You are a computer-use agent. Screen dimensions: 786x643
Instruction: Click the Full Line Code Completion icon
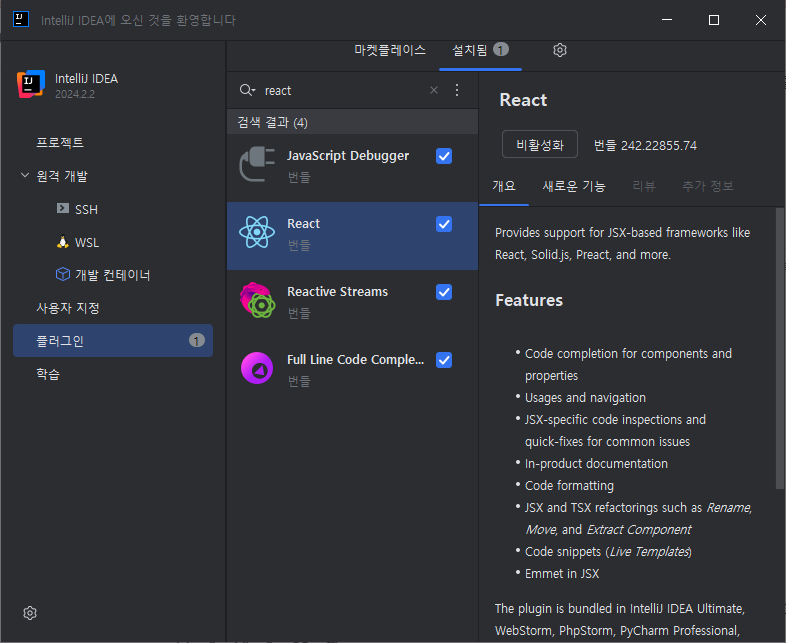point(257,368)
